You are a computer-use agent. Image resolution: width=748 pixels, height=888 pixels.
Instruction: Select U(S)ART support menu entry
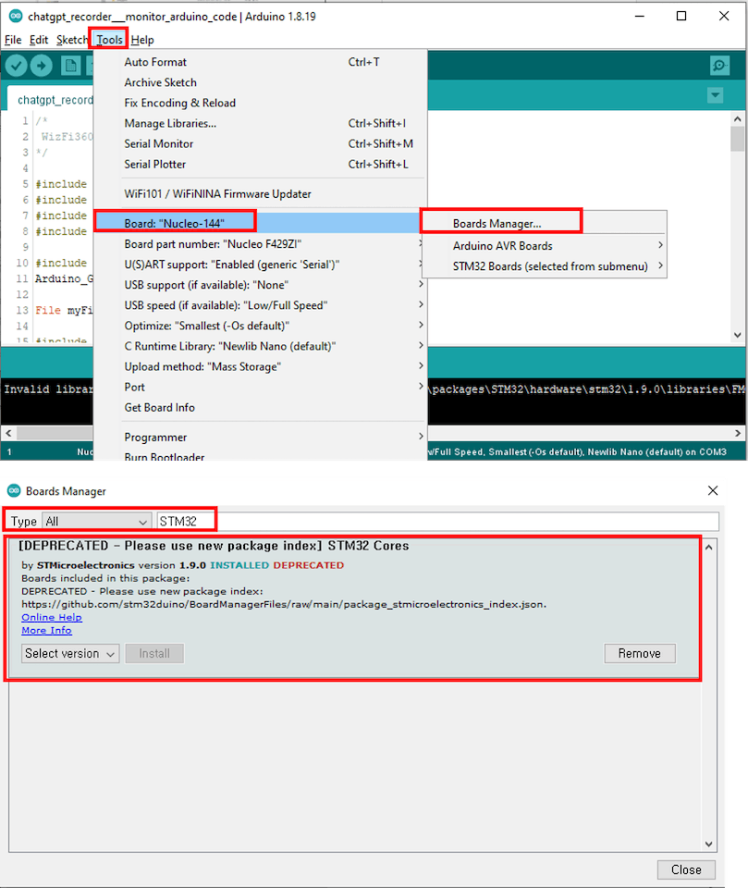click(260, 264)
